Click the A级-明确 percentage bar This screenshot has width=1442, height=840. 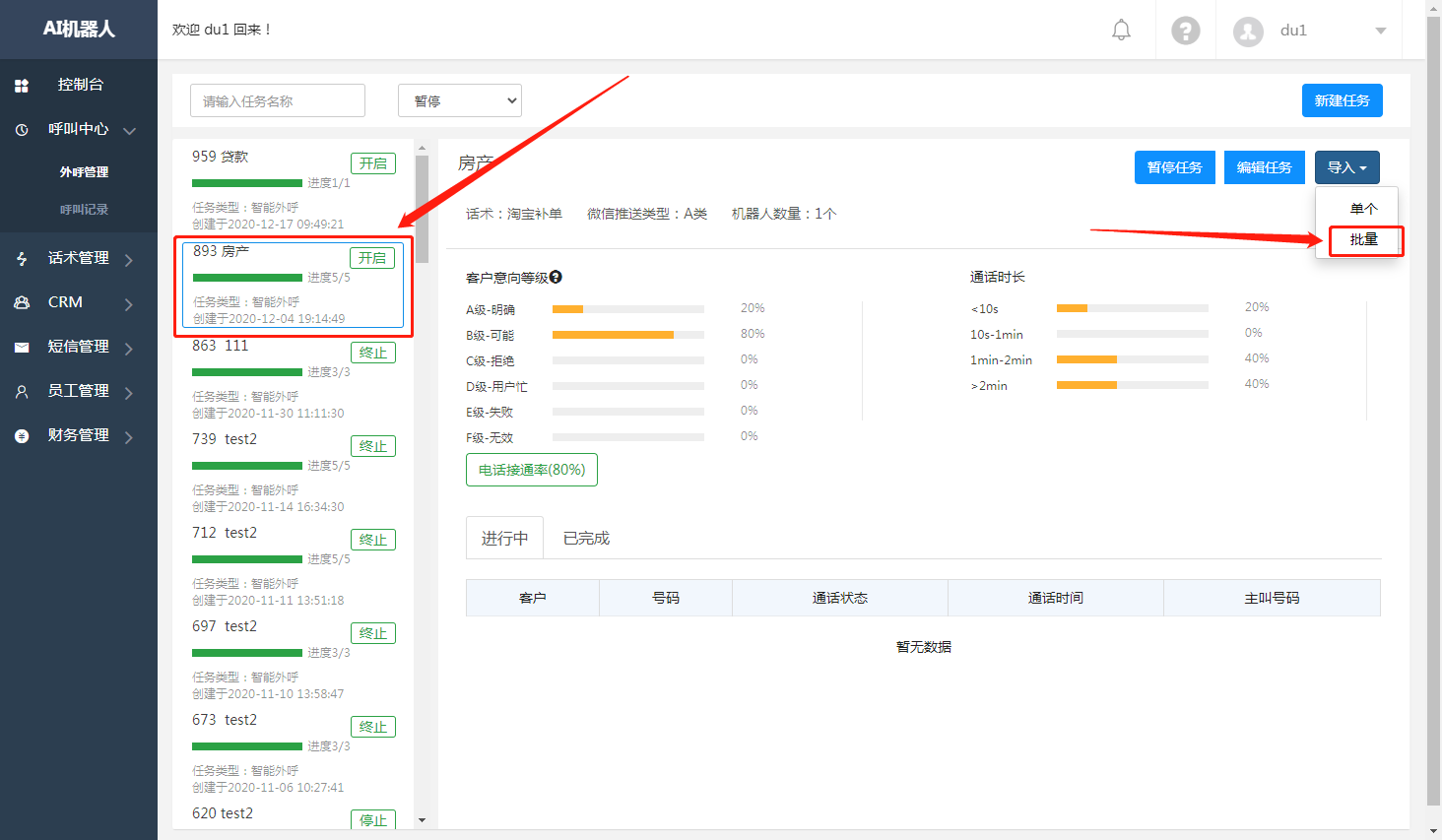coord(628,309)
